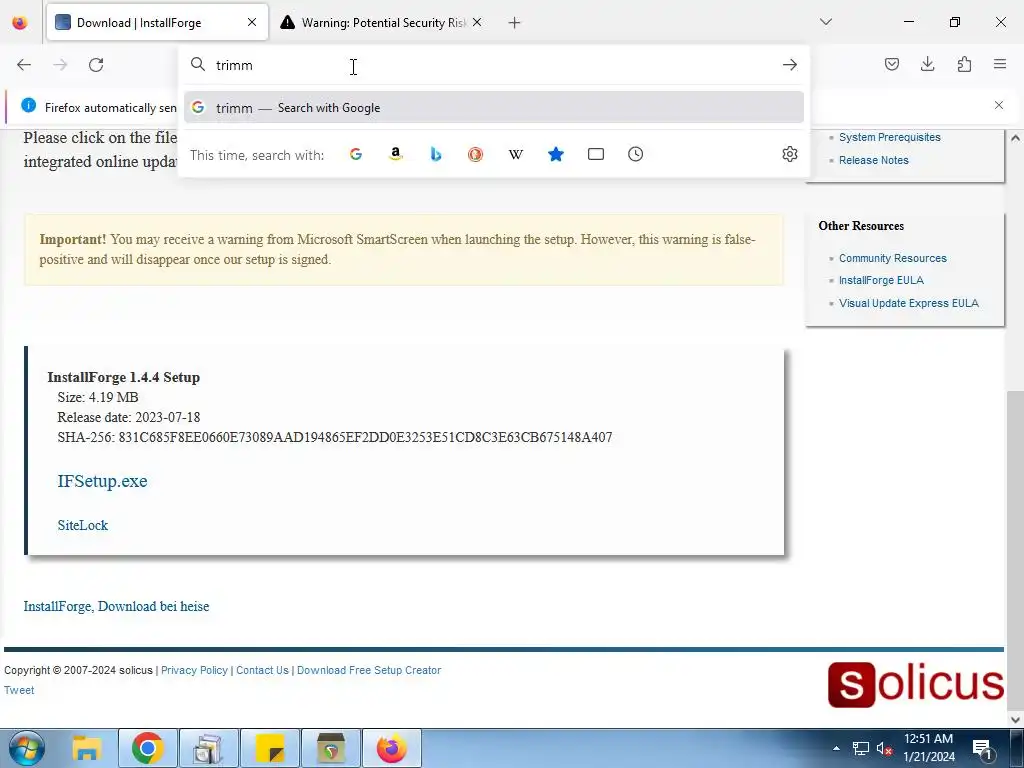
Task: Open the SiteLock link
Action: (x=82, y=525)
